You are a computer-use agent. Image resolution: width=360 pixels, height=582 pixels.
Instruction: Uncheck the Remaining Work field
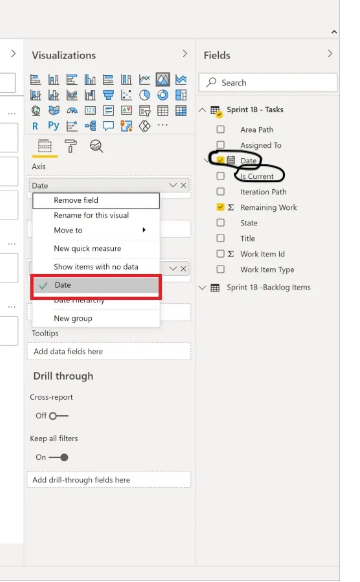[220, 207]
